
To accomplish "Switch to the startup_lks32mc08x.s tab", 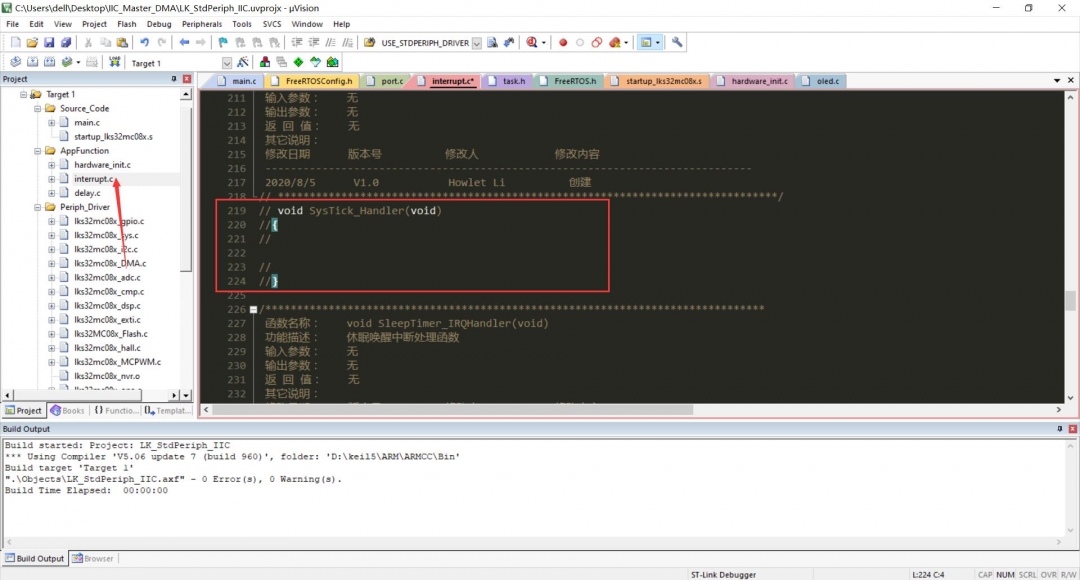I will pos(656,81).
